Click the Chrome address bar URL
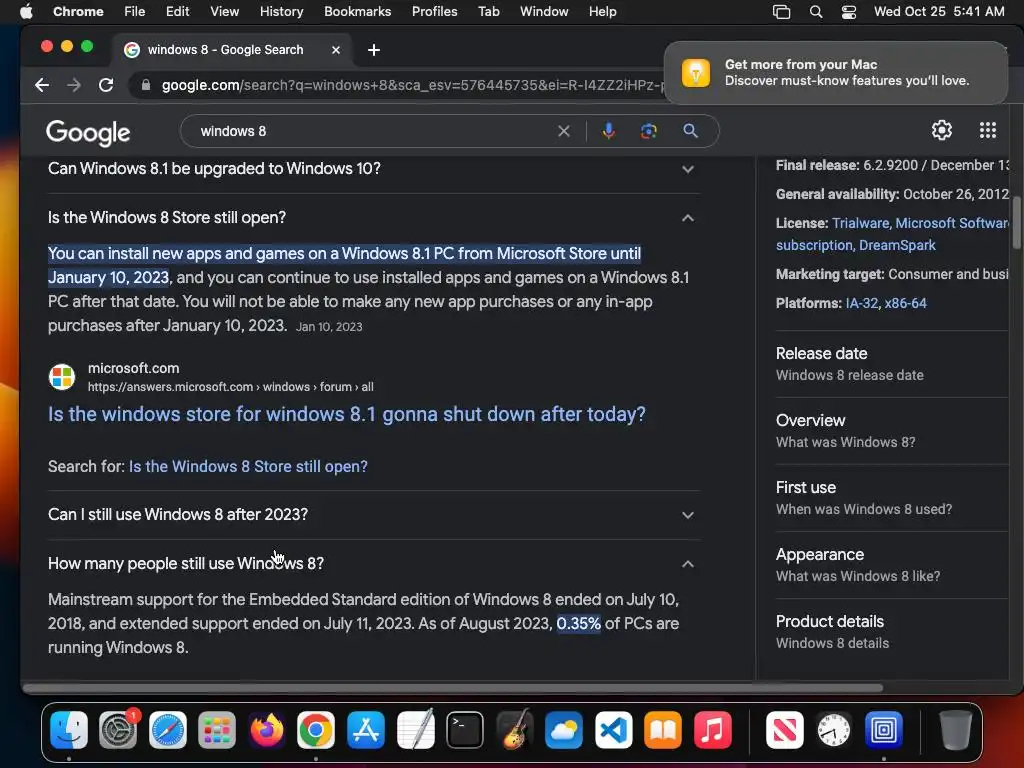 [413, 85]
